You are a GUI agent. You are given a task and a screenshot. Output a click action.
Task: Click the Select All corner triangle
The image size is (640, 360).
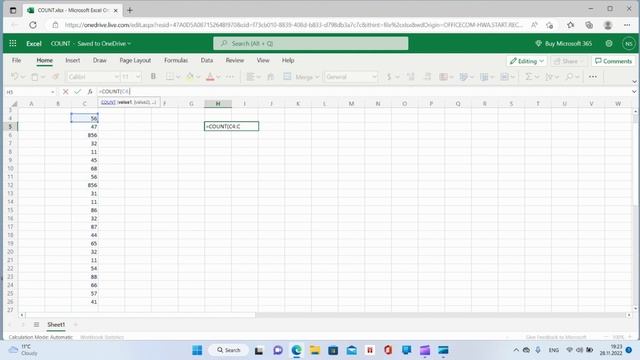point(14,104)
